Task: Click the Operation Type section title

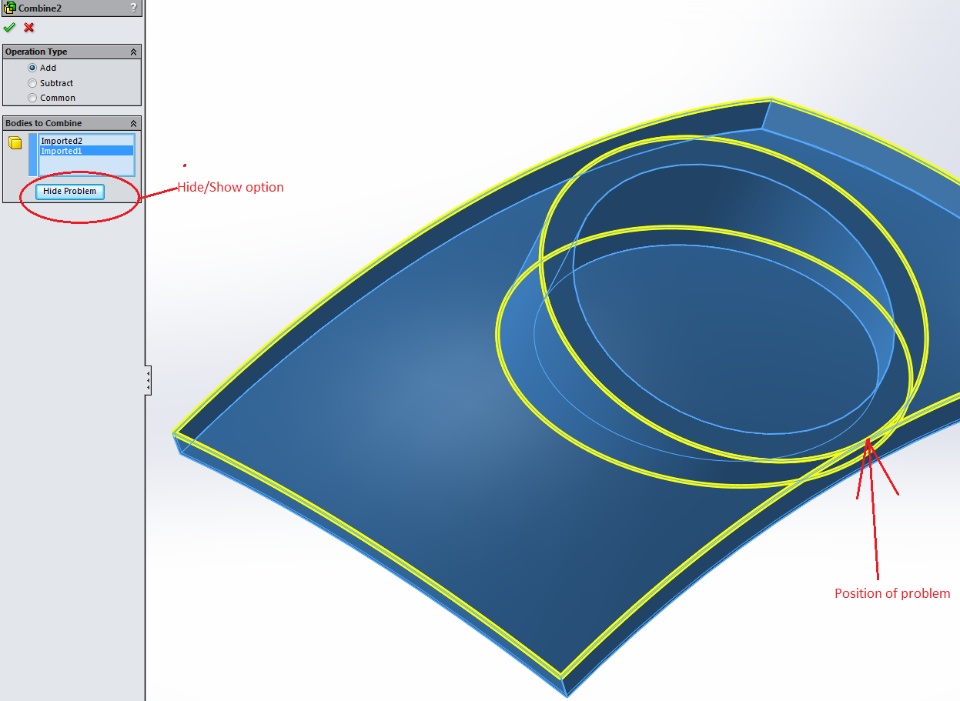Action: 36,52
